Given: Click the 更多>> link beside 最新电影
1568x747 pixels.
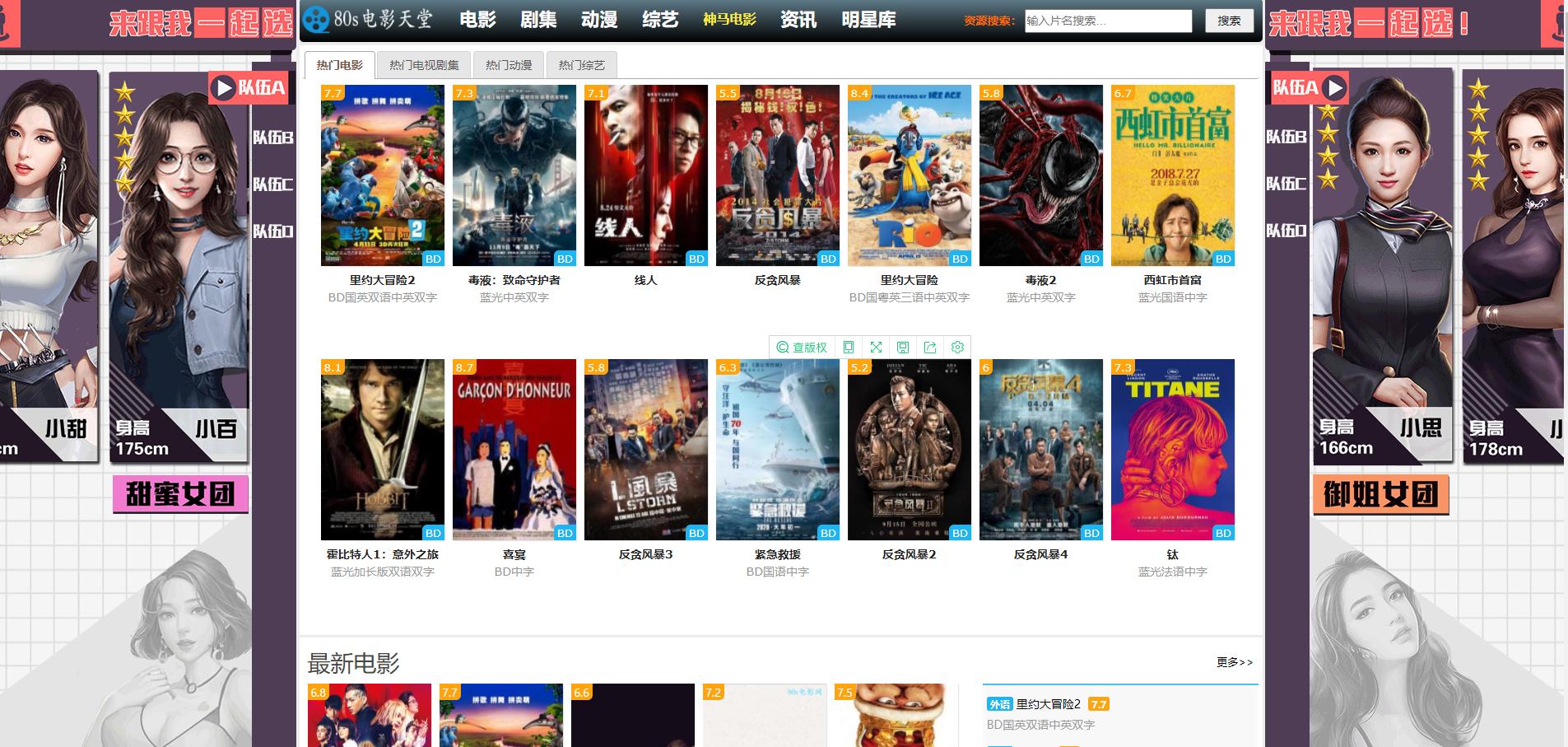Looking at the screenshot, I should coord(1235,662).
